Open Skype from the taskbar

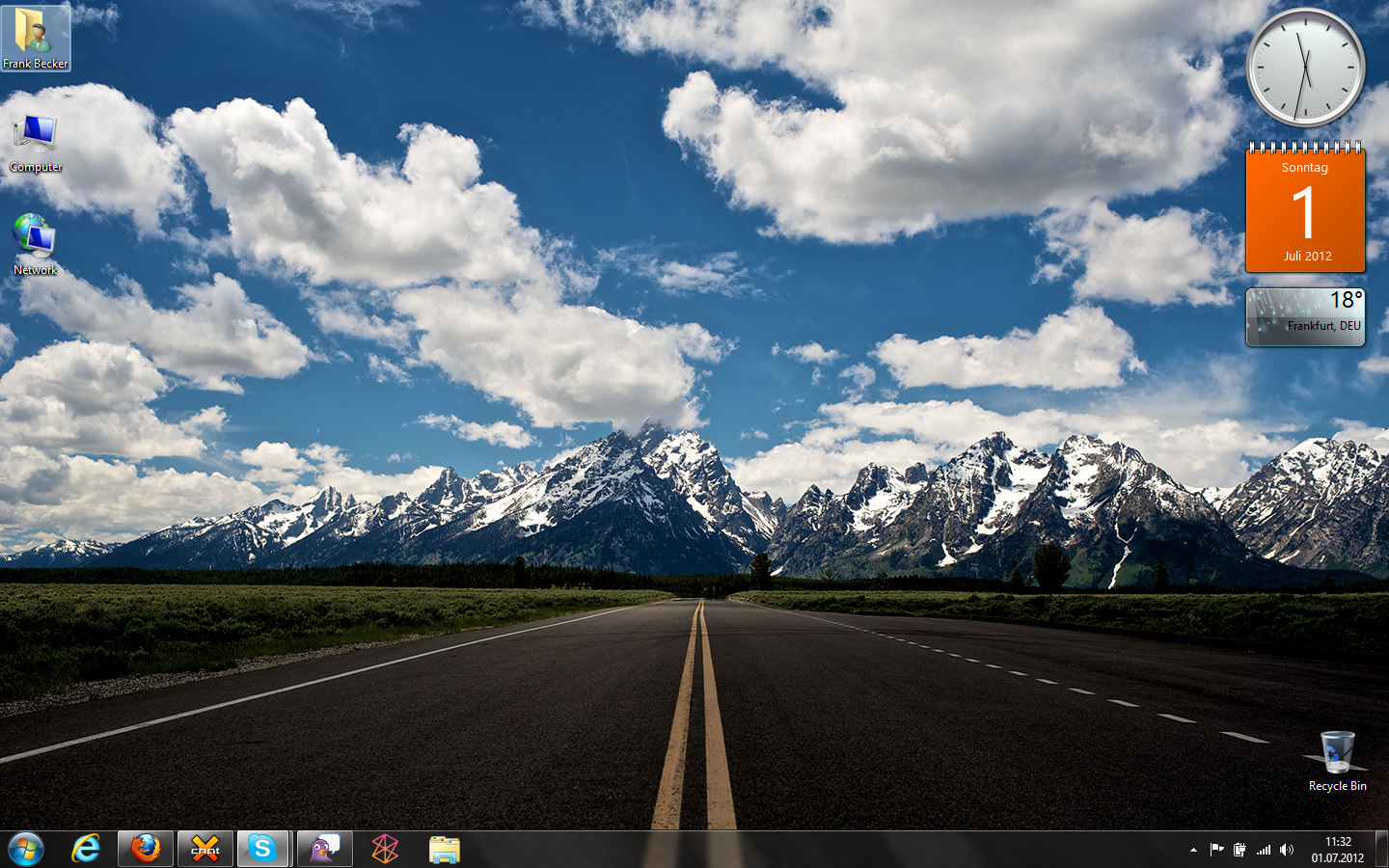pos(262,849)
